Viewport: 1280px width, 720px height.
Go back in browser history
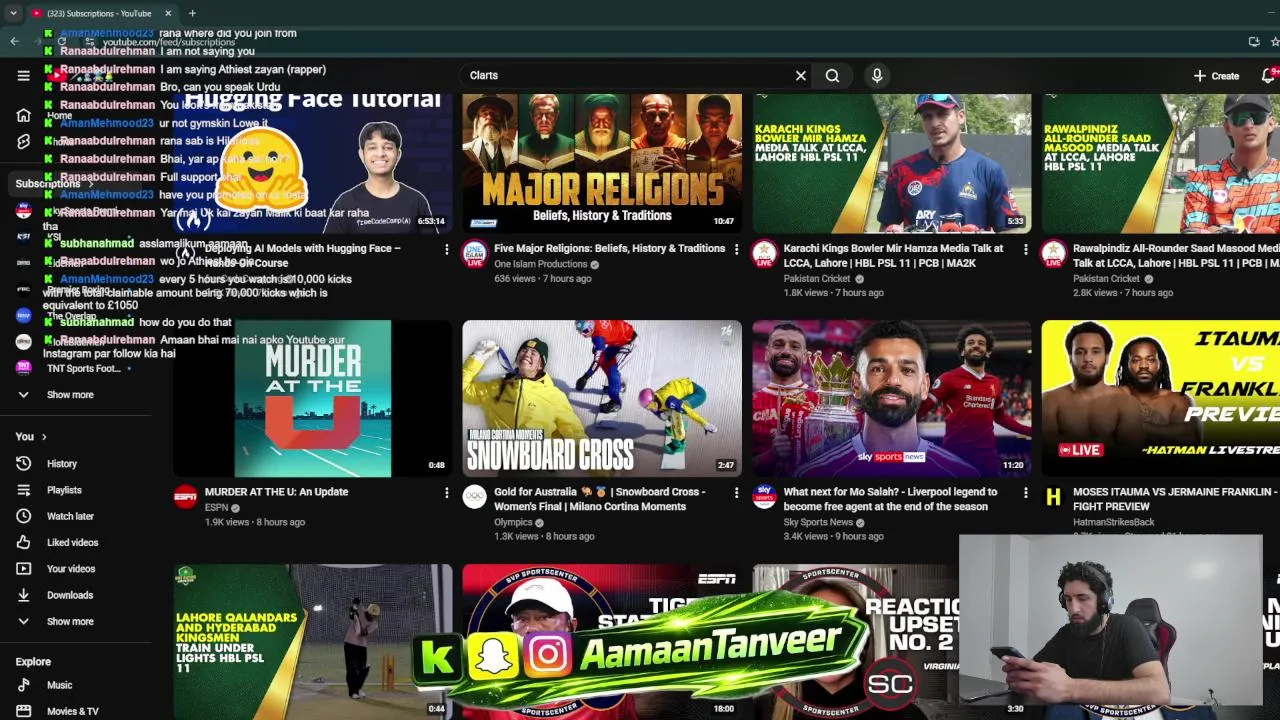coord(14,41)
